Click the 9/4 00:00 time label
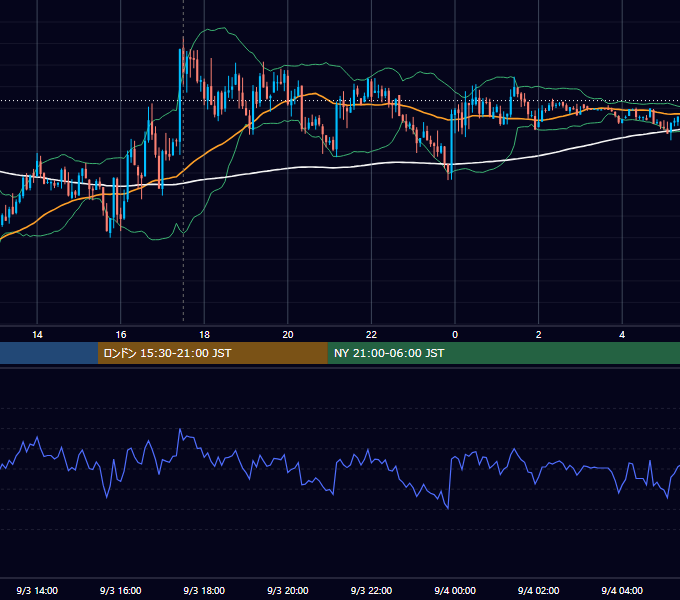 455,590
